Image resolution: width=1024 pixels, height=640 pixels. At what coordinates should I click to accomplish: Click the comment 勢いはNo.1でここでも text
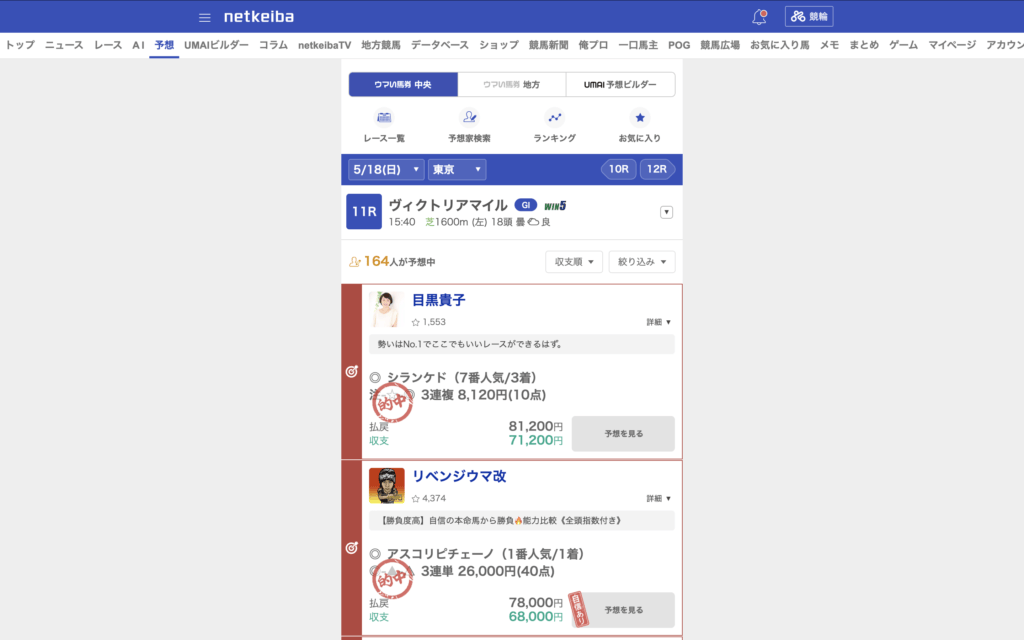pos(470,344)
